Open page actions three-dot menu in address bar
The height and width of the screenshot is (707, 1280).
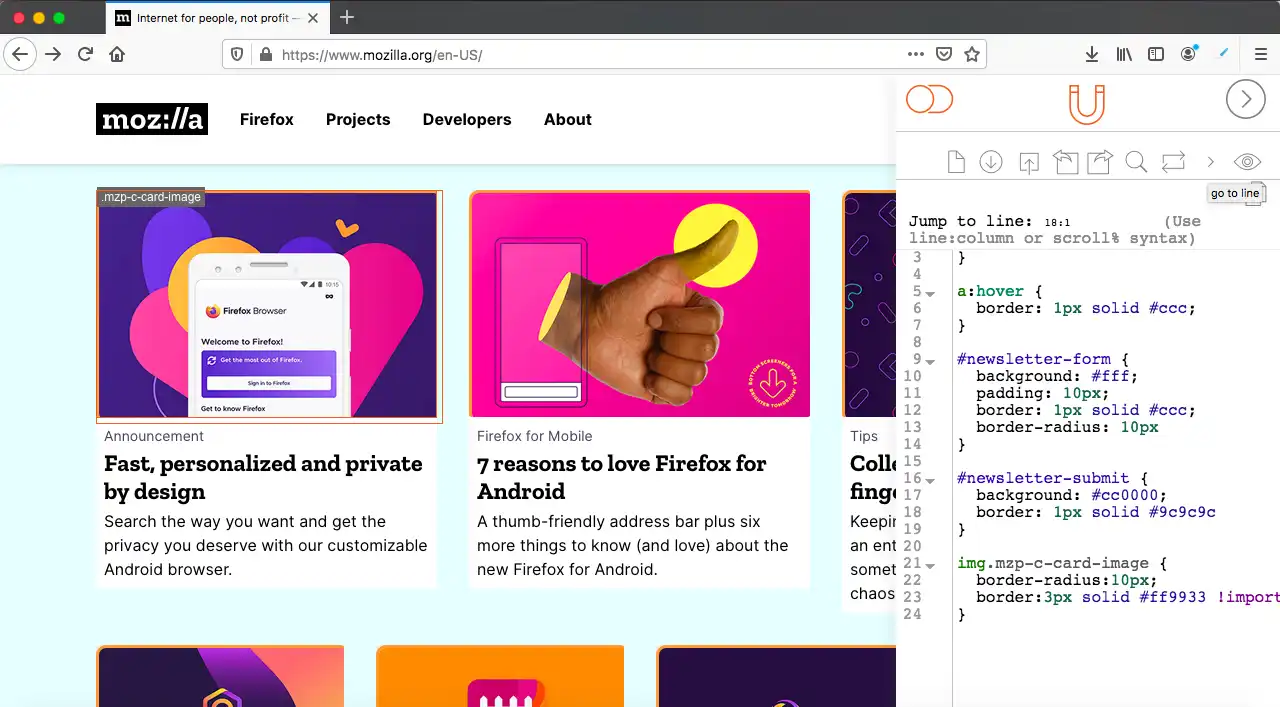point(916,54)
